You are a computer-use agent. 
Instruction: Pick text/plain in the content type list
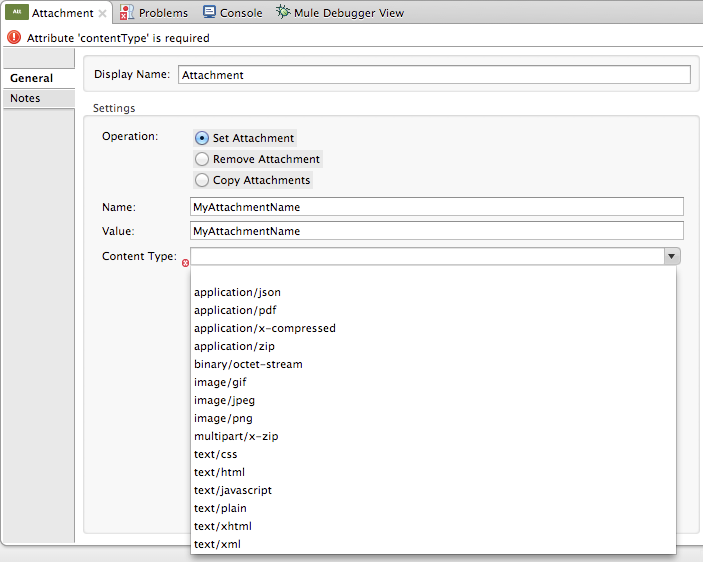[x=221, y=508]
